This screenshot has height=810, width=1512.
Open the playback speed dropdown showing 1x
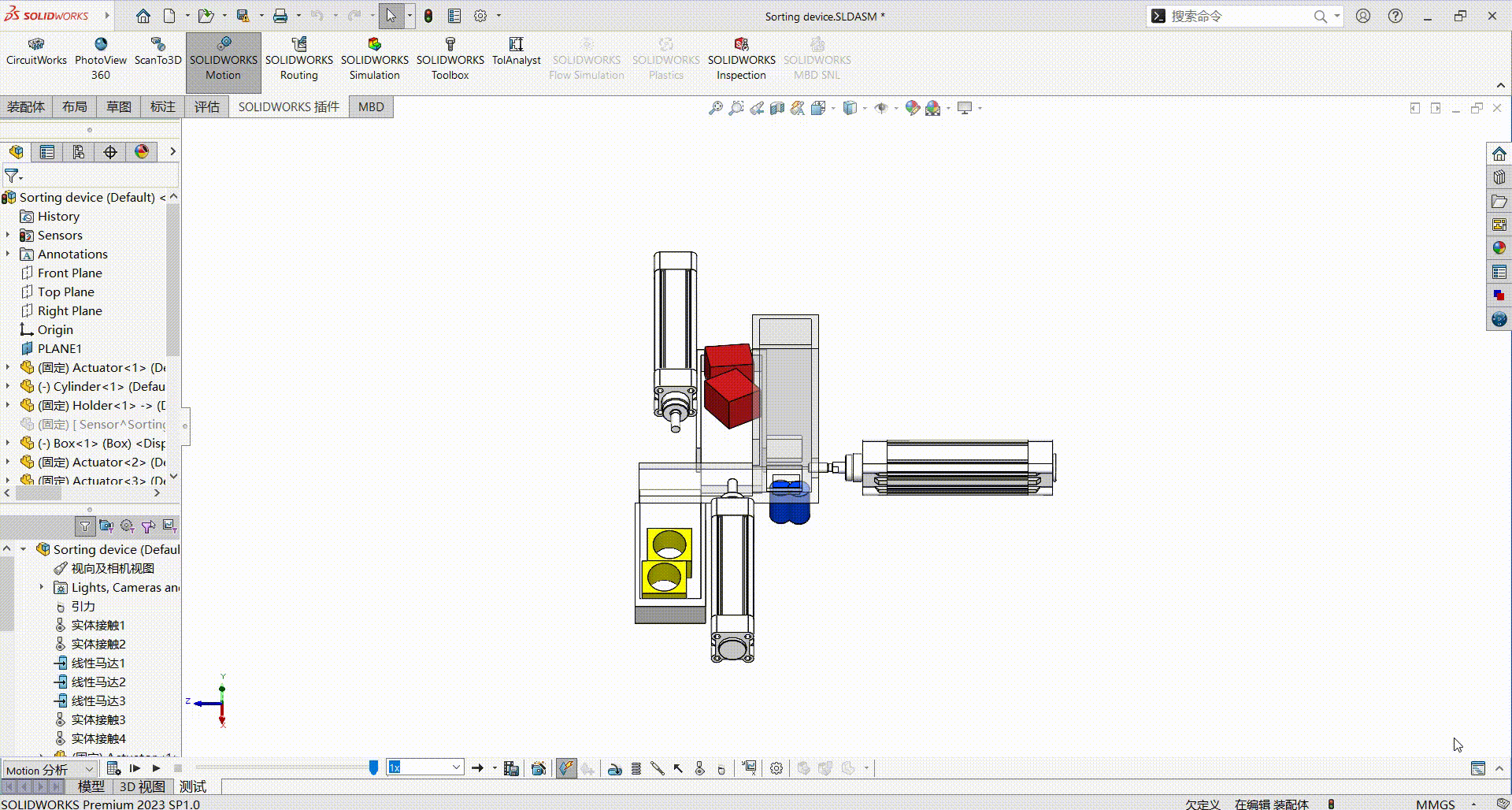pos(454,767)
